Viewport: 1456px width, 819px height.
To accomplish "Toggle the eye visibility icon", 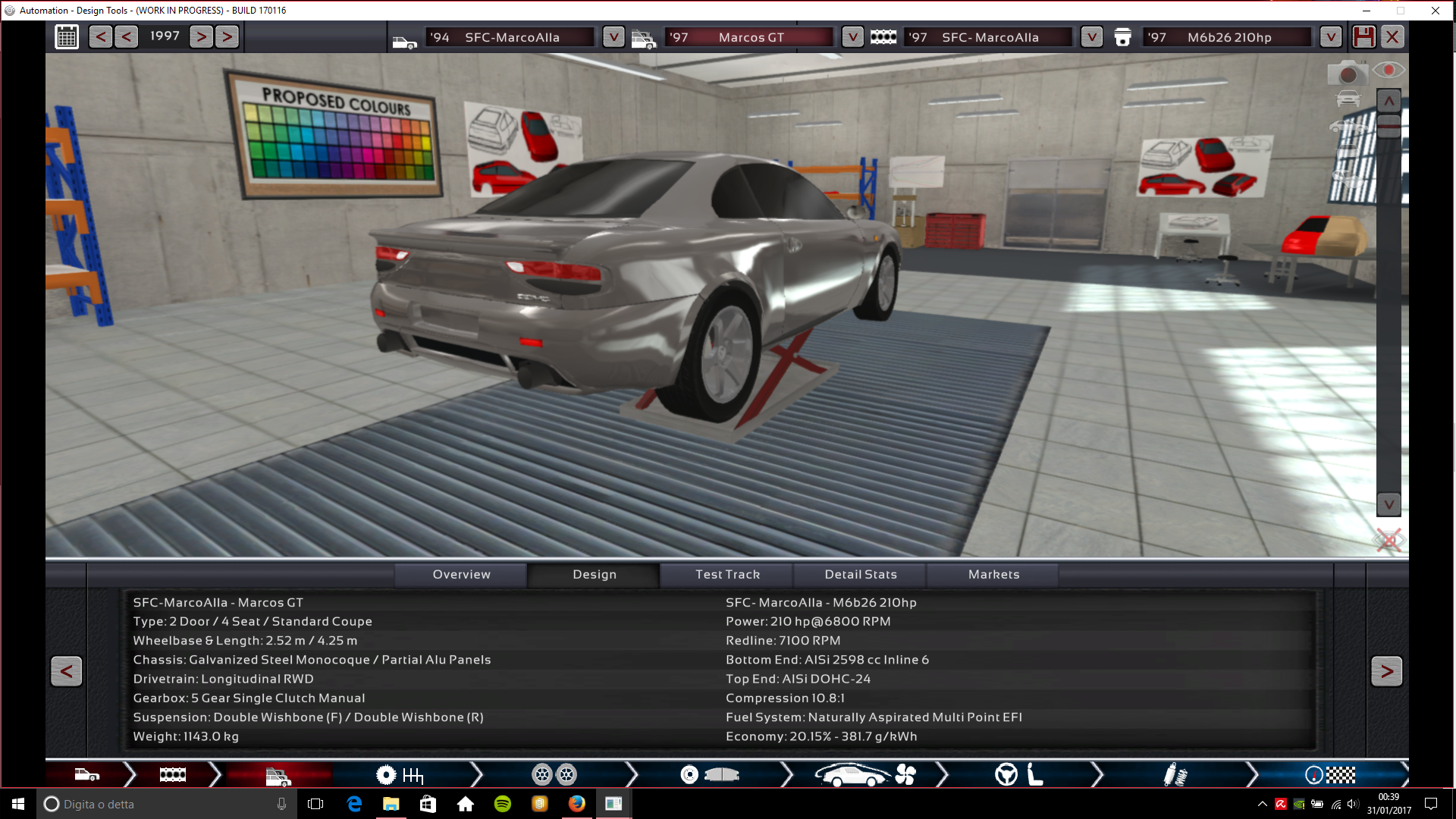I will [1389, 71].
